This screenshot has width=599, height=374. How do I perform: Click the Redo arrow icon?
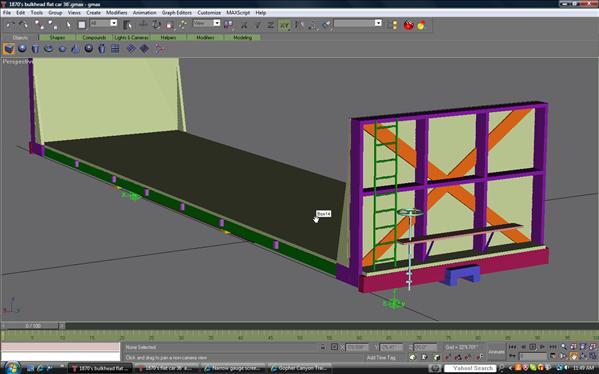24,25
